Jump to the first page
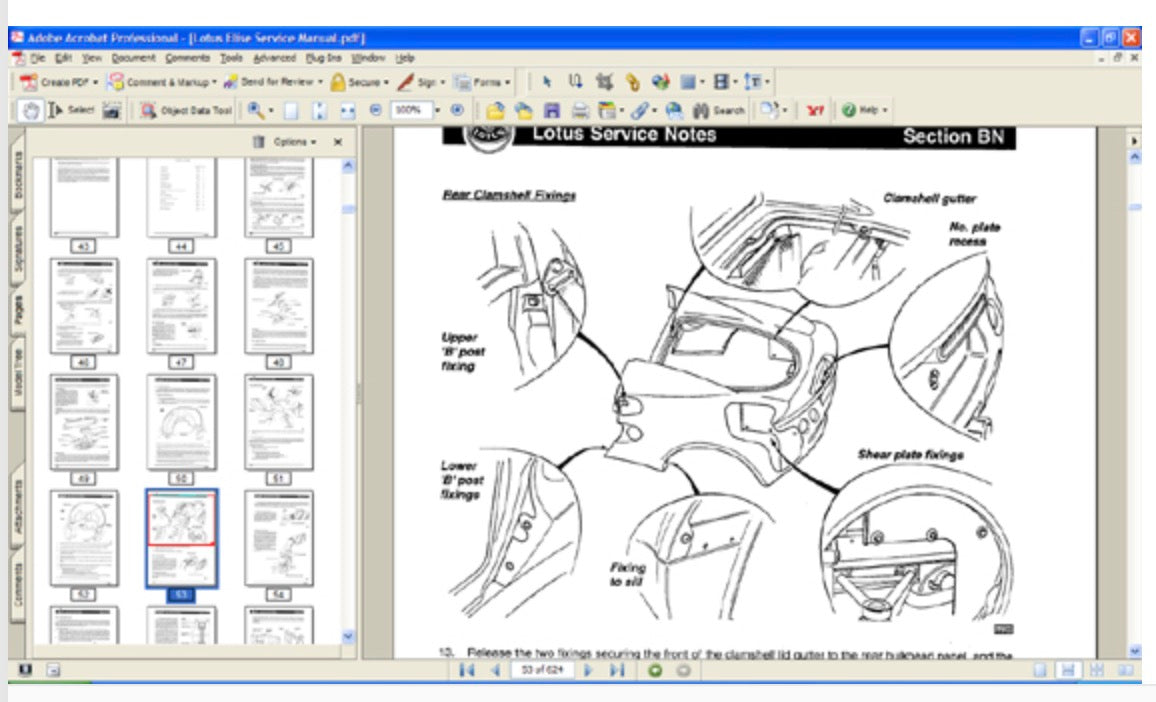Screen dimensions: 1156x702 point(466,670)
